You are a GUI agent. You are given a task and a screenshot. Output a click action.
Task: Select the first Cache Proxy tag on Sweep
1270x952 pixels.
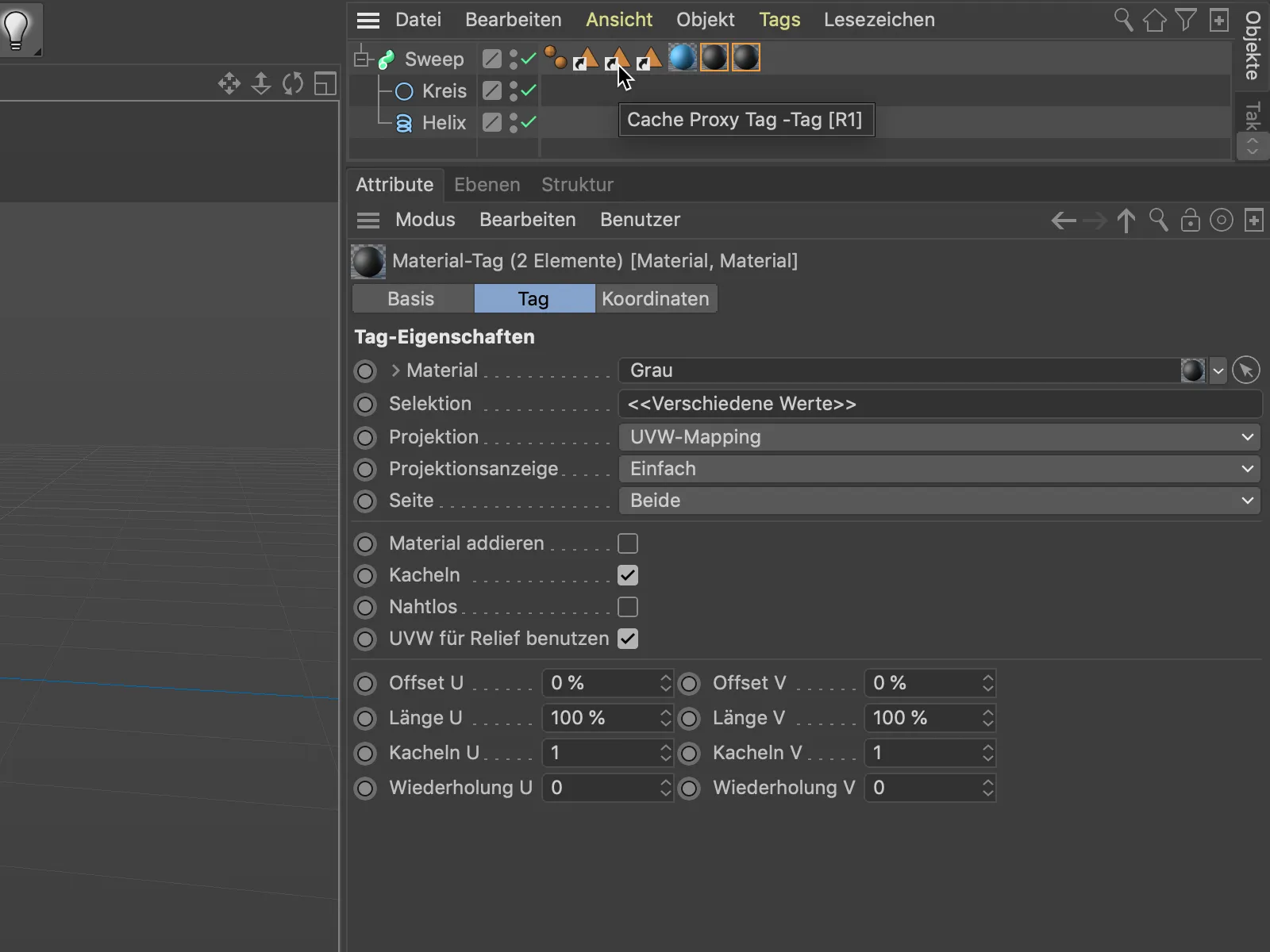(586, 58)
